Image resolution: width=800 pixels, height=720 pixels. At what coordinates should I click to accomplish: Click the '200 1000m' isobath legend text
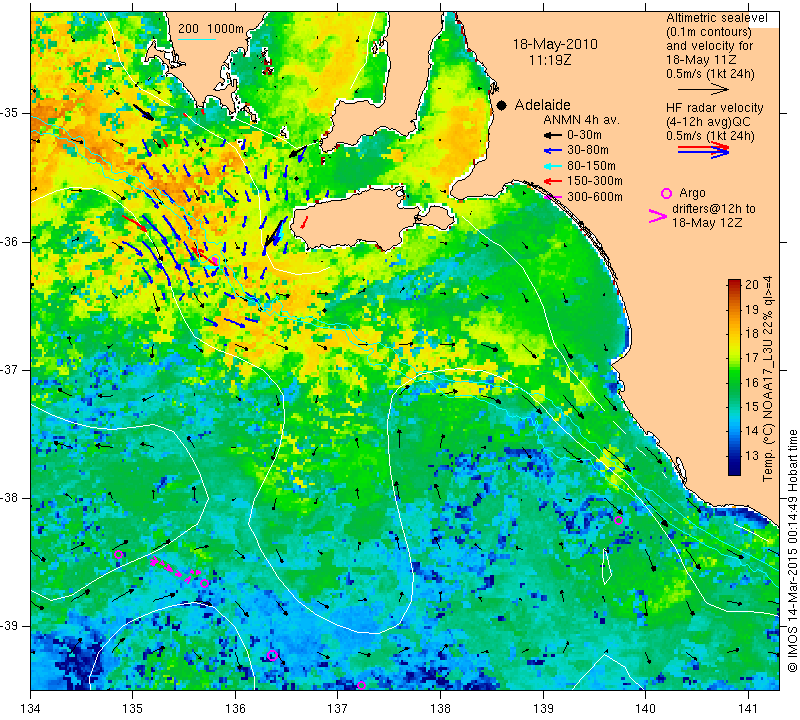point(211,29)
